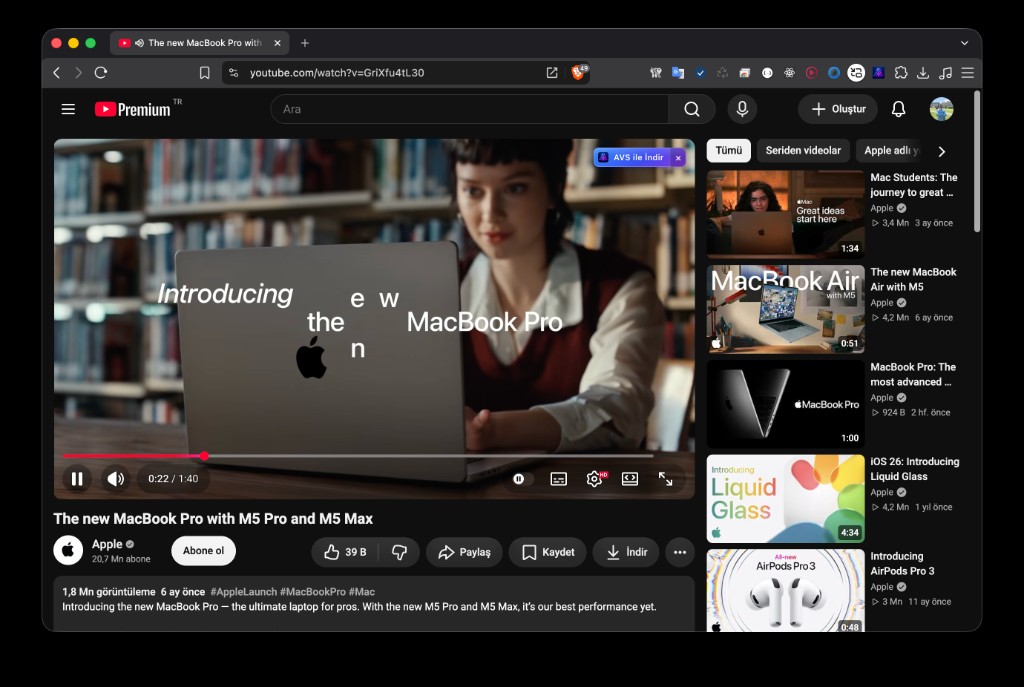Open the Extensions puzzle piece menu
The image size is (1024, 687).
(x=901, y=72)
